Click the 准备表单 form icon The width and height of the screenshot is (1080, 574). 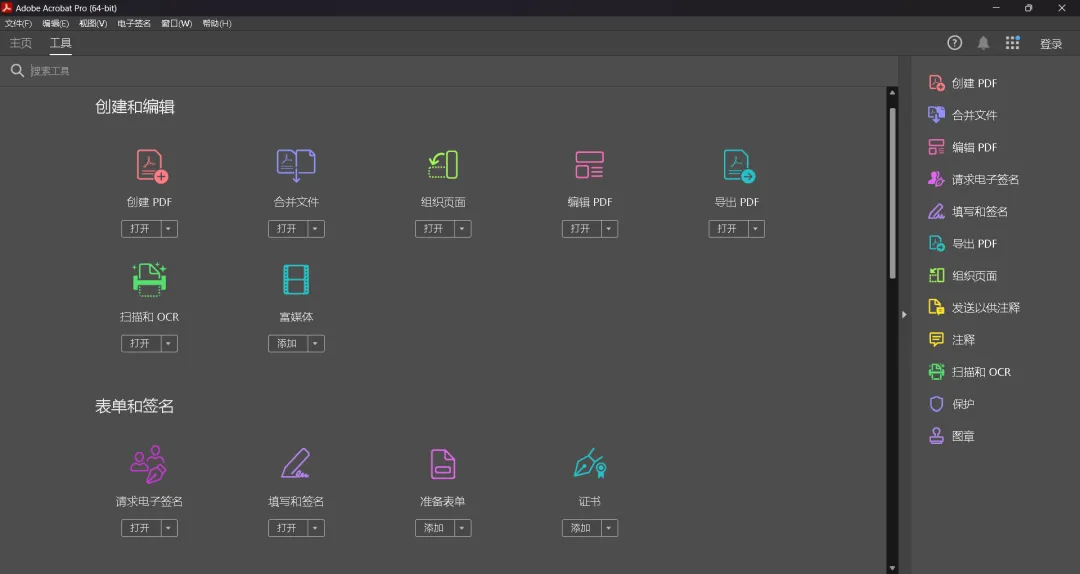click(x=443, y=464)
